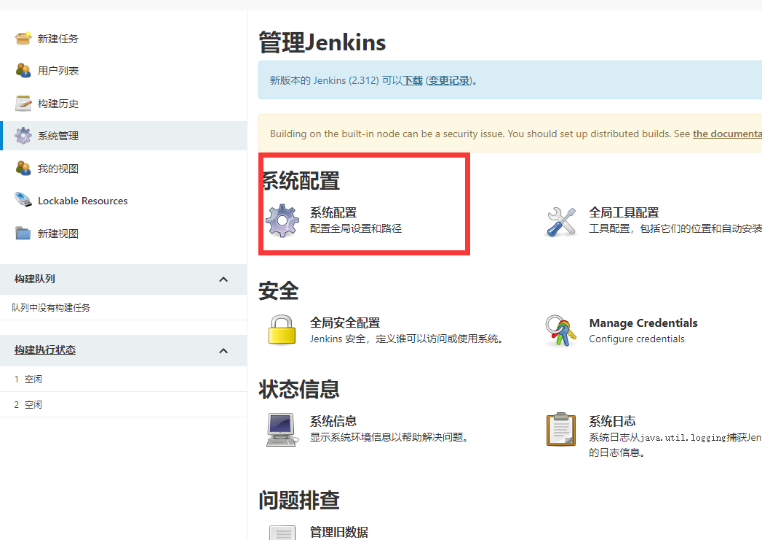The height and width of the screenshot is (540, 762).
Task: Open the 管理旧数据 link
Action: 339,532
